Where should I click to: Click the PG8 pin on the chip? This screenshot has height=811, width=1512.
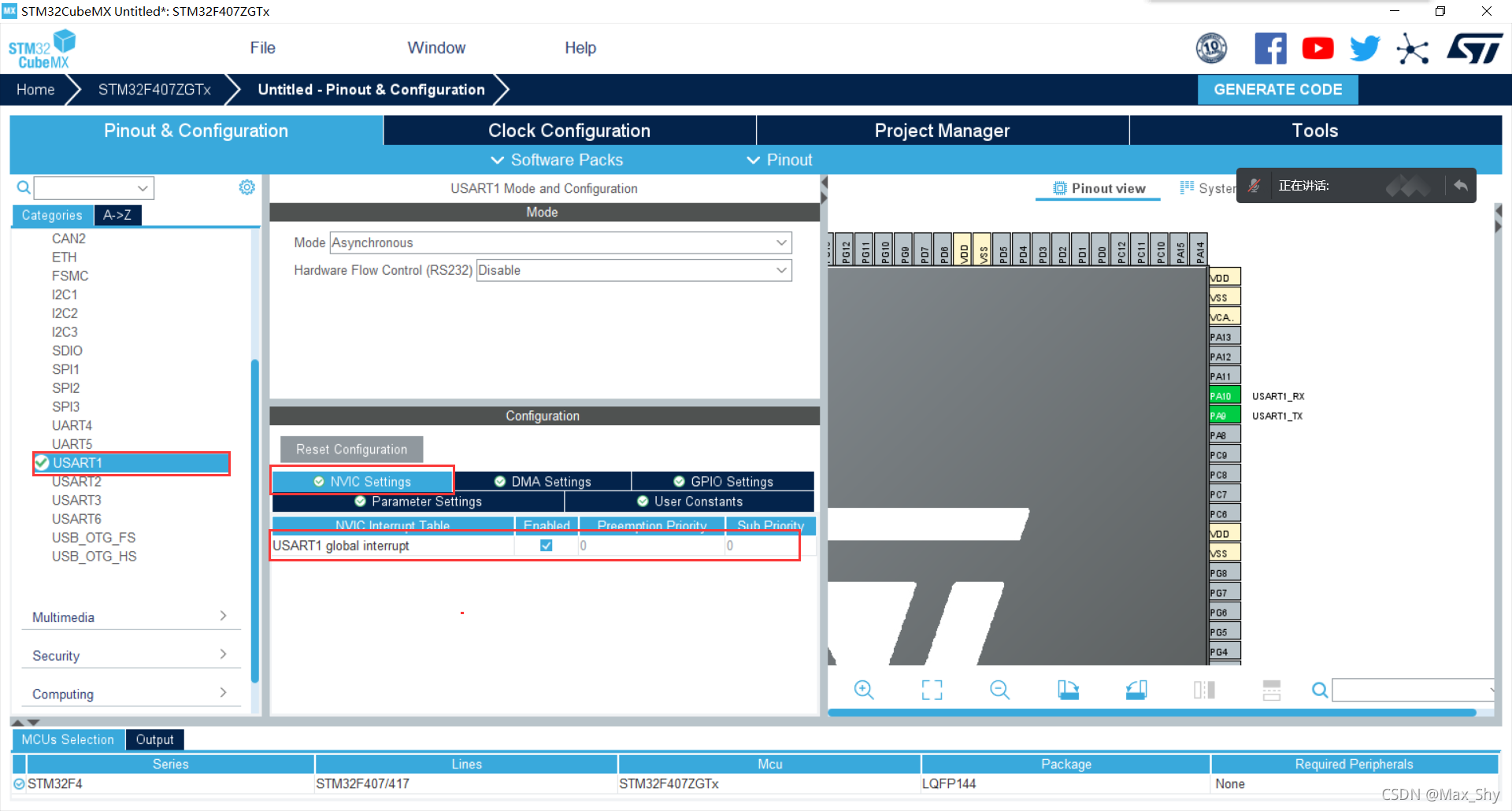click(x=1225, y=573)
